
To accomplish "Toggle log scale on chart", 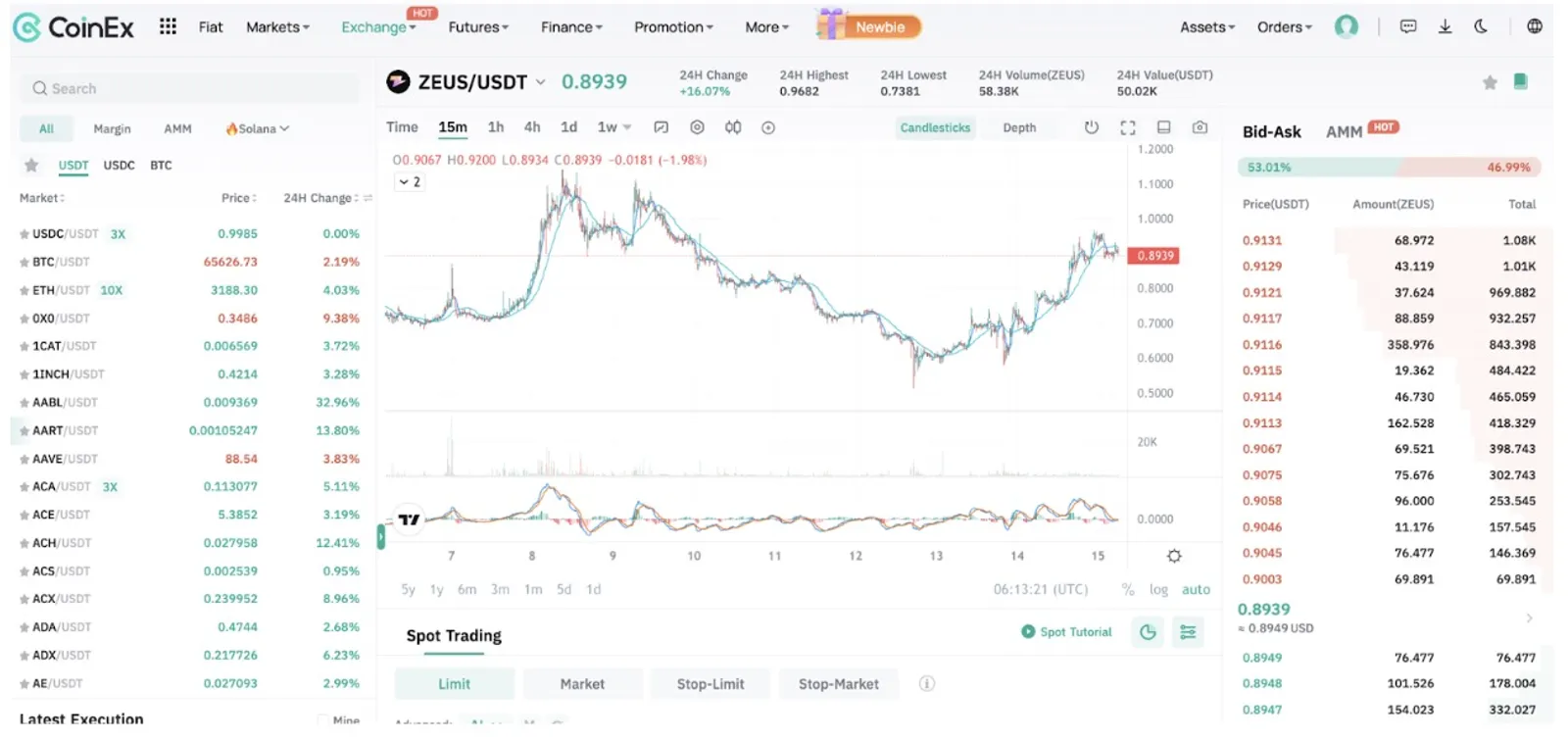I will [1158, 589].
